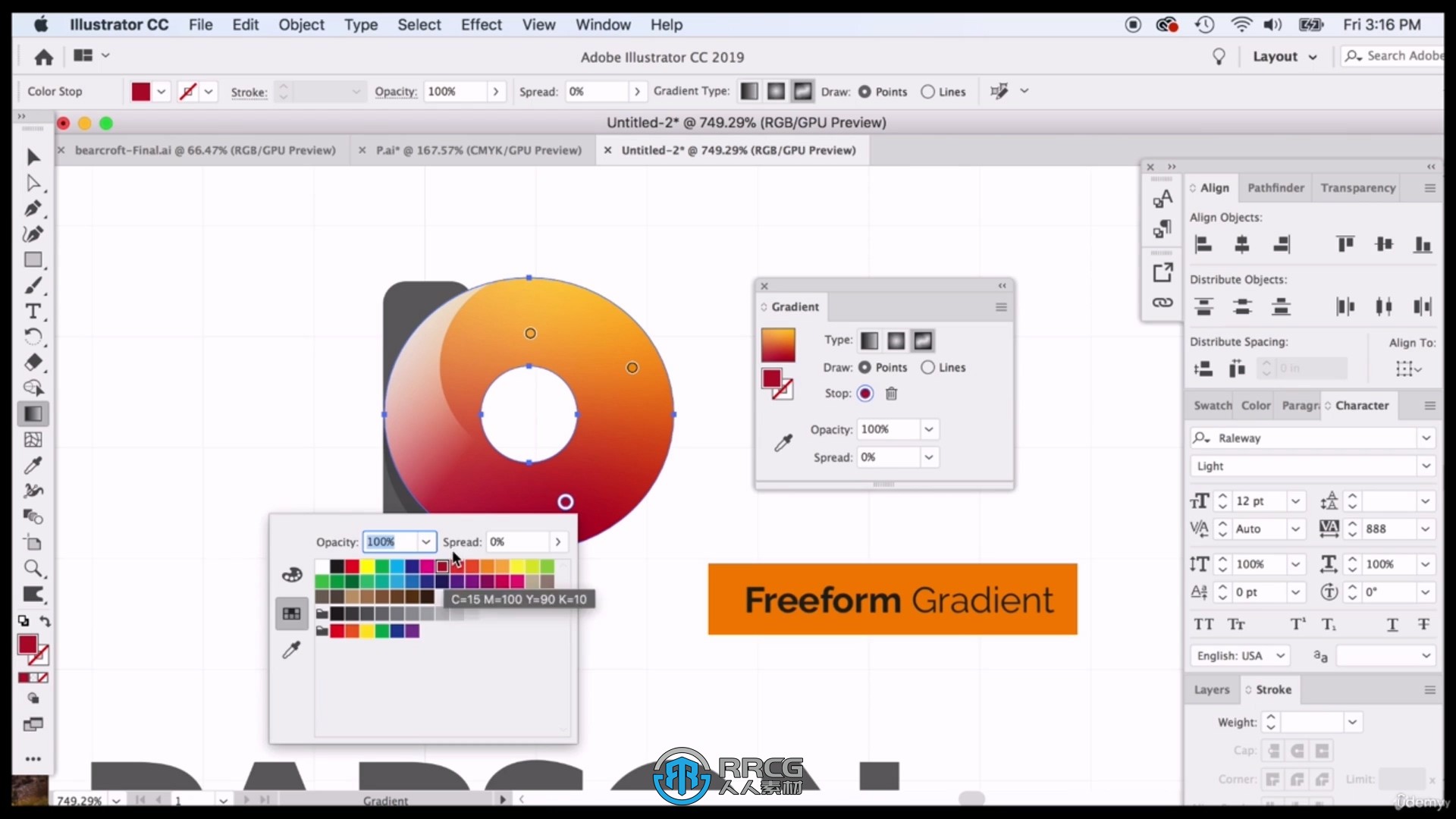Switch to the Transparency tab
1456x819 pixels.
click(x=1357, y=187)
